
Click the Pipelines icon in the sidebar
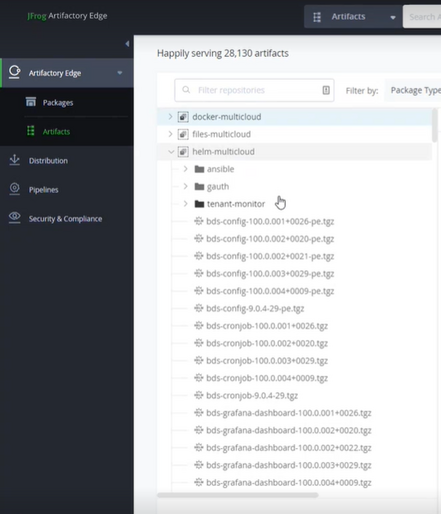[x=14, y=189]
